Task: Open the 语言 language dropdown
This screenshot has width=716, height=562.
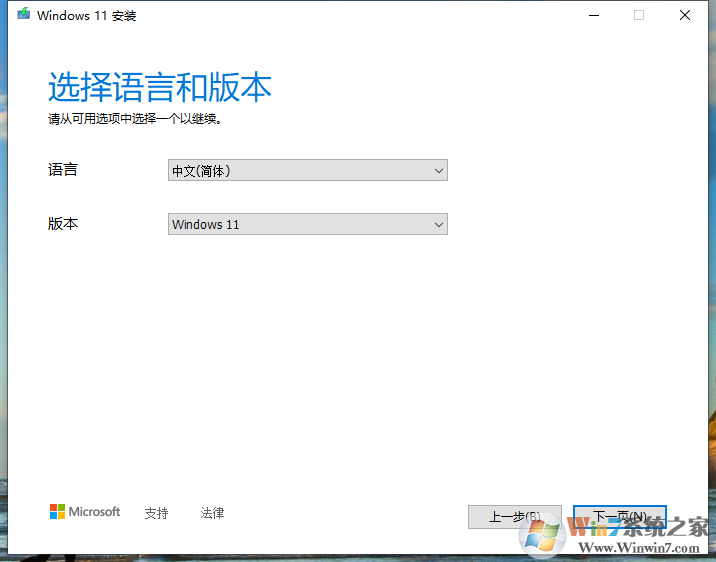Action: 308,170
